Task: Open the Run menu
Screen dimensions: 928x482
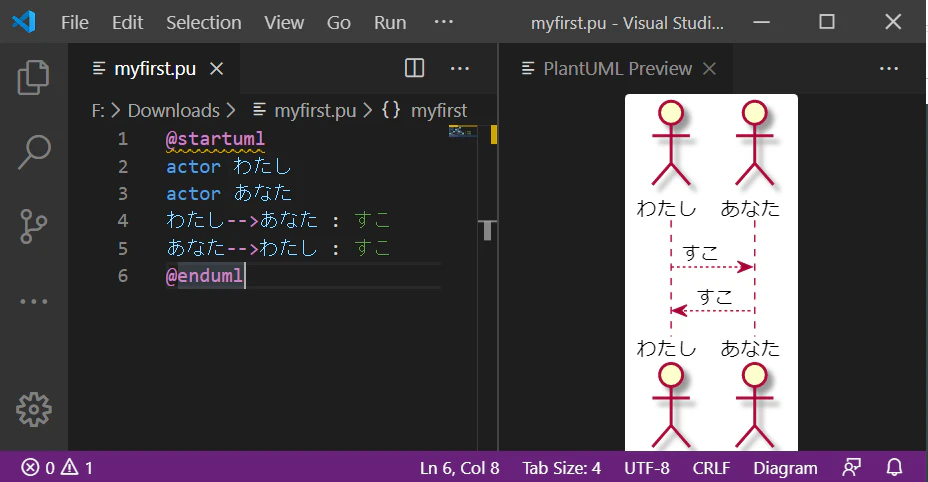Action: 390,23
